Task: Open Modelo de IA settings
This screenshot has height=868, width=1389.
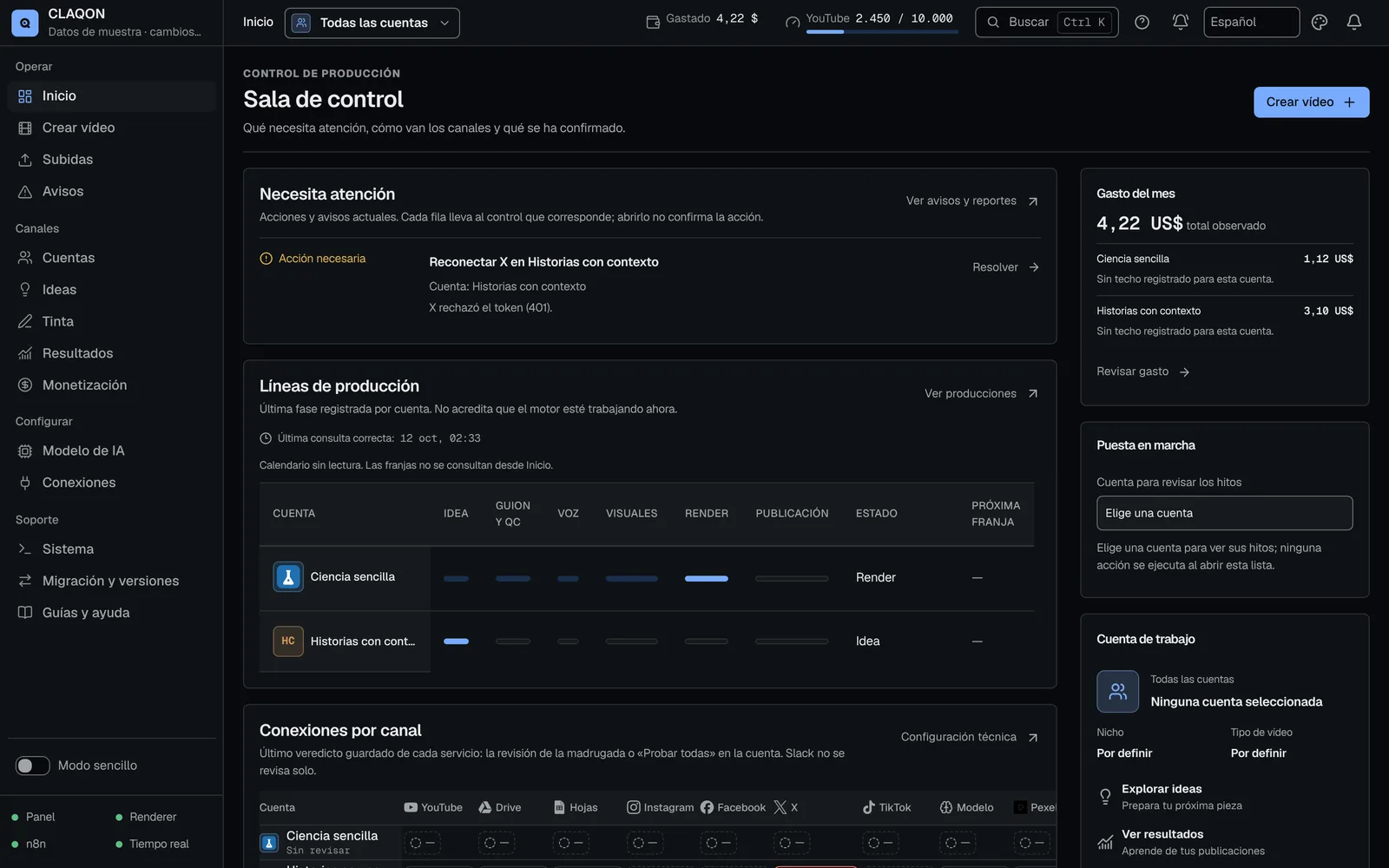Action: (x=111, y=451)
